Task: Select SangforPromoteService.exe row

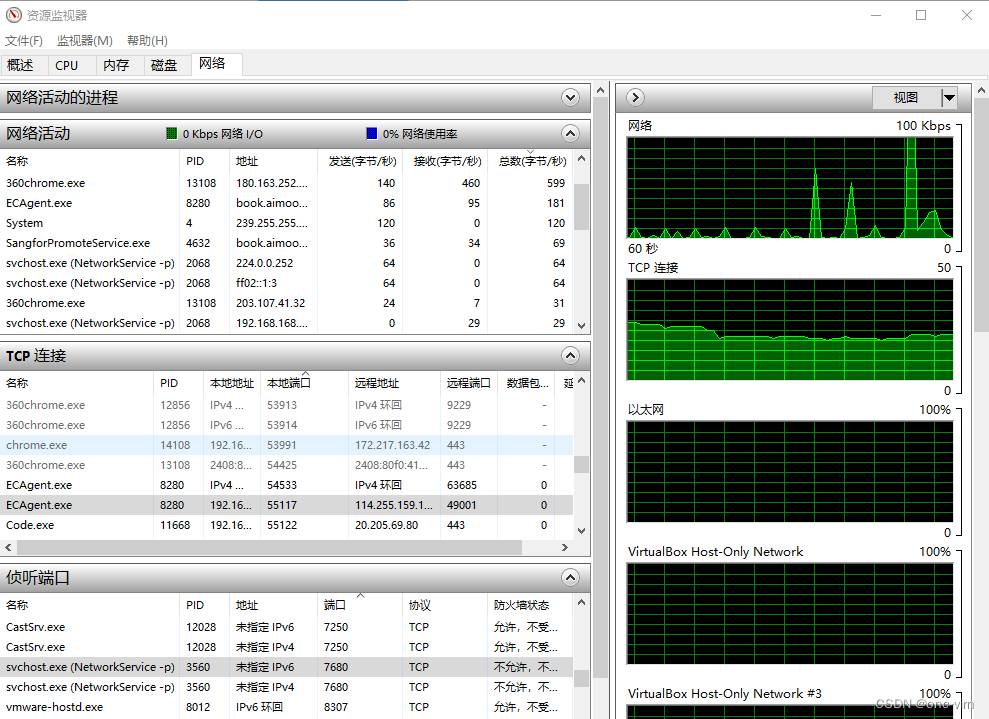Action: click(x=286, y=243)
